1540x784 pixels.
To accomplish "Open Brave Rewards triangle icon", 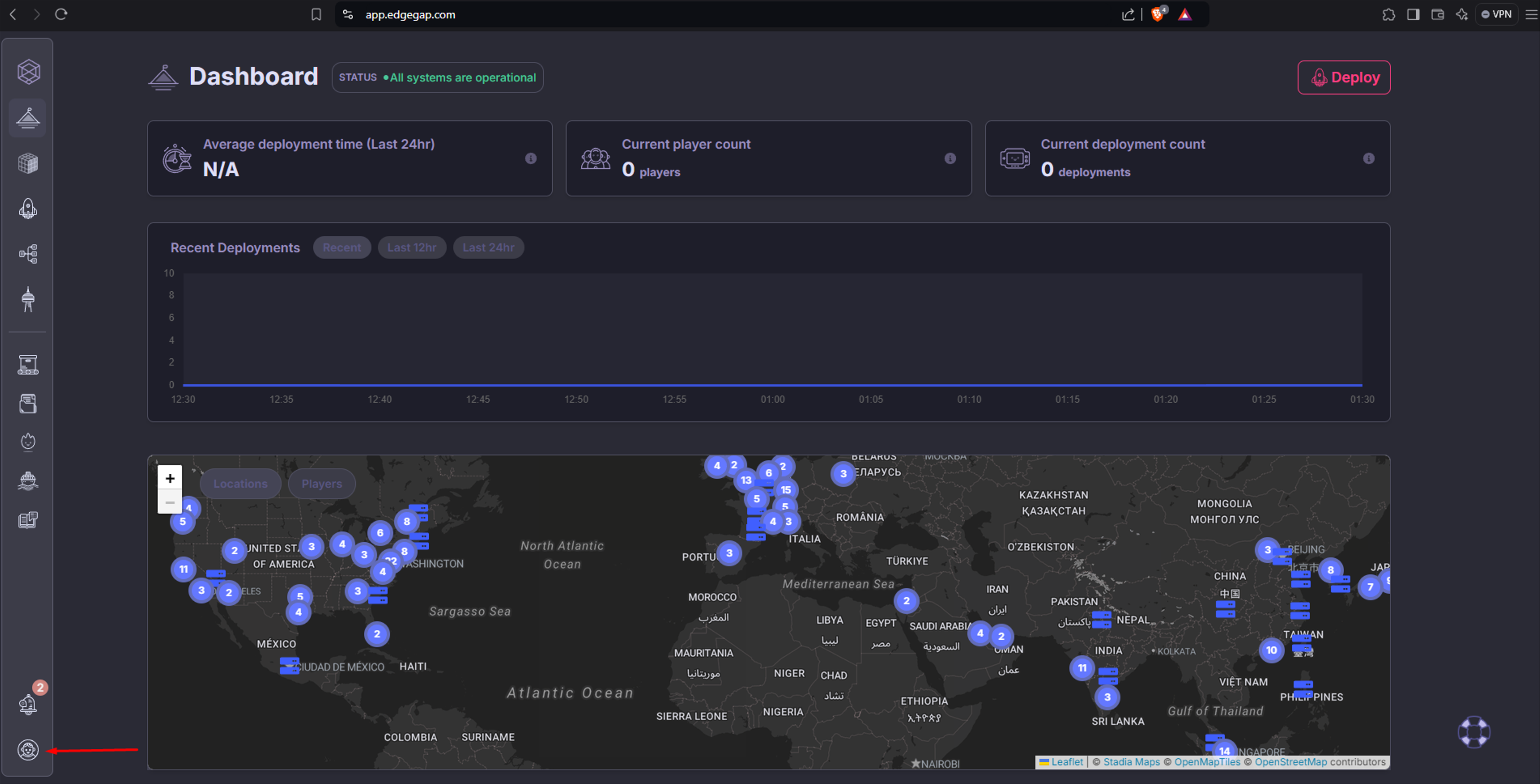I will 1185,14.
